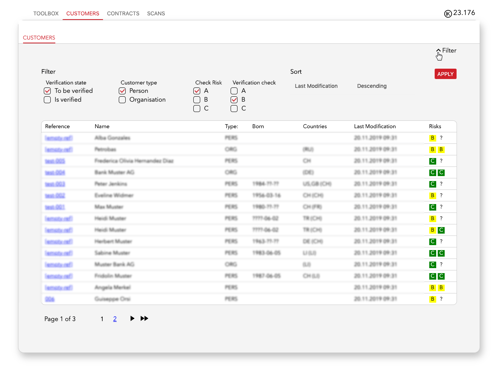The width and height of the screenshot is (500, 369).
Task: Open empty ref link for Angela Merkel
Action: click(59, 288)
